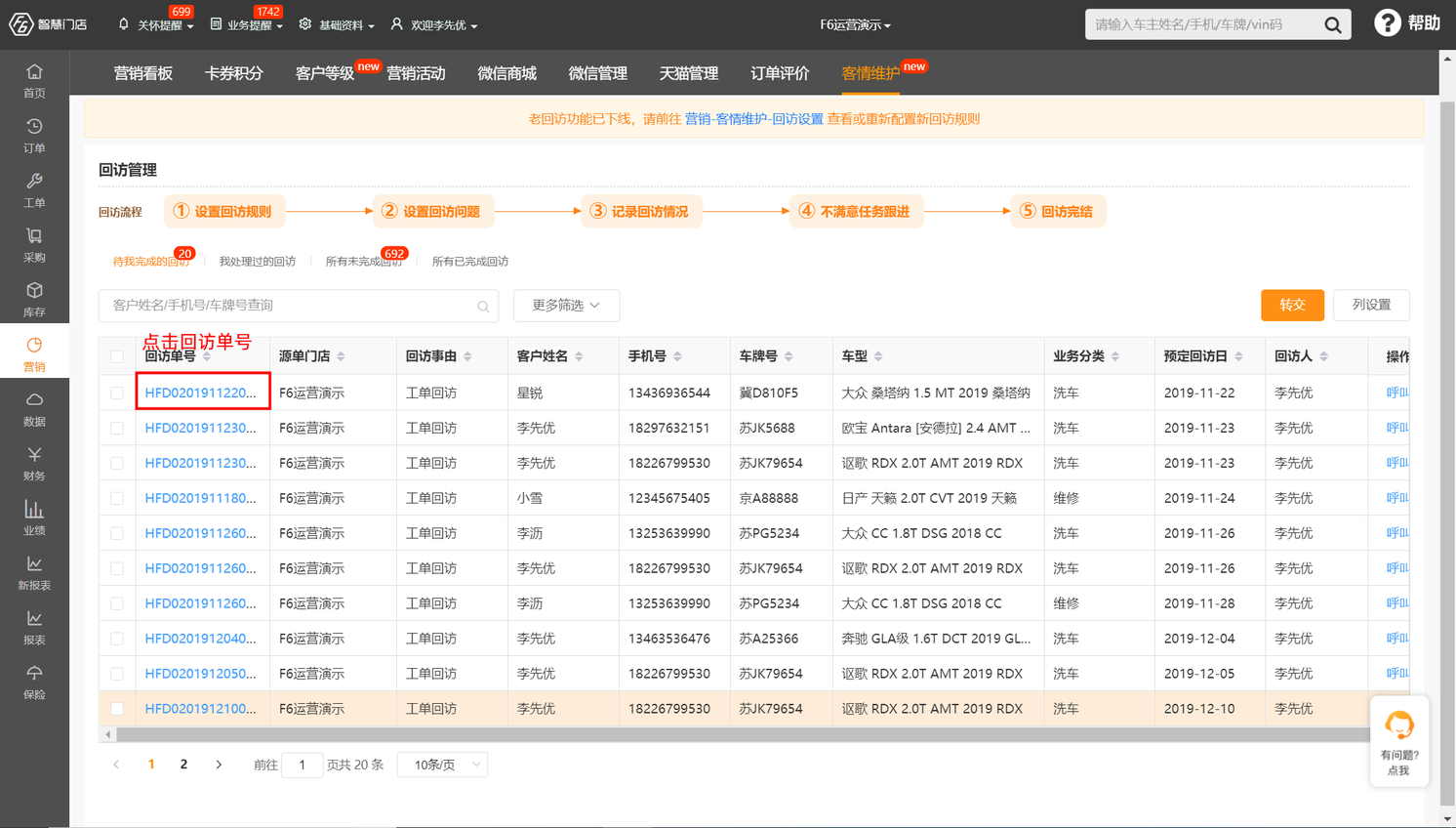Sort by 回访人 column sort arrows
The height and width of the screenshot is (828, 1456).
(1324, 356)
